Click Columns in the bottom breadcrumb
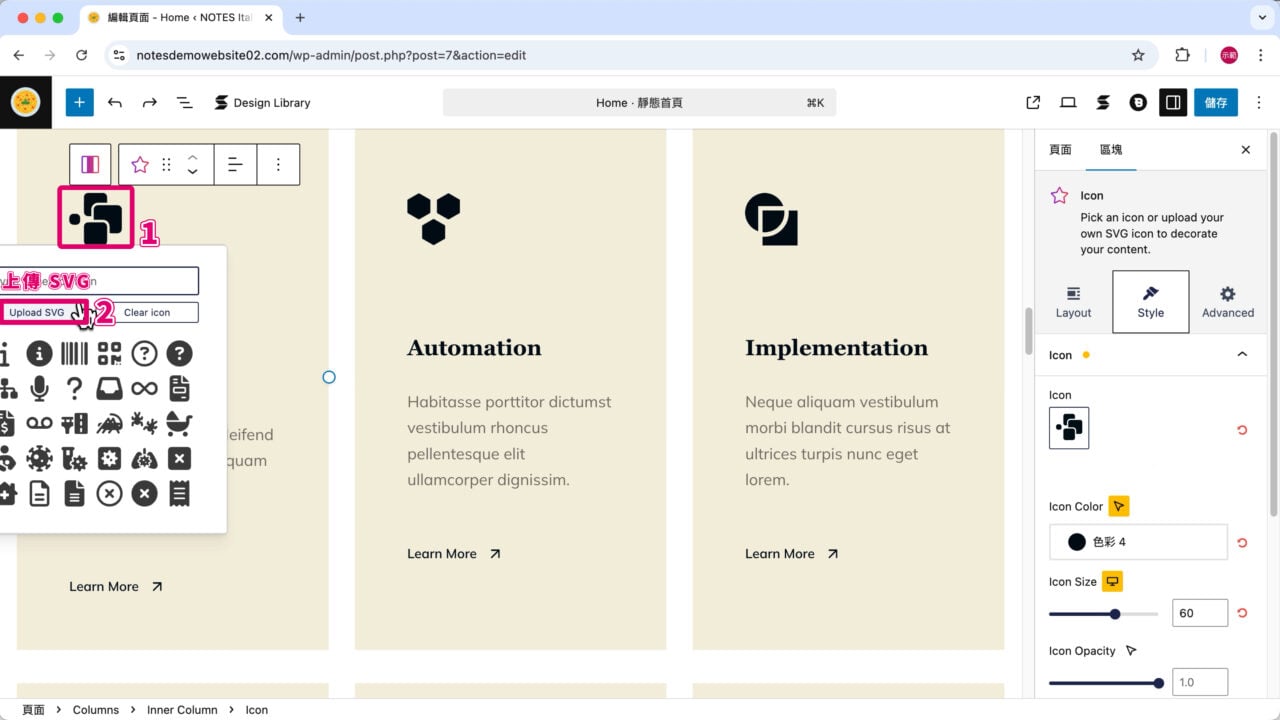Image resolution: width=1280 pixels, height=720 pixels. click(x=96, y=710)
